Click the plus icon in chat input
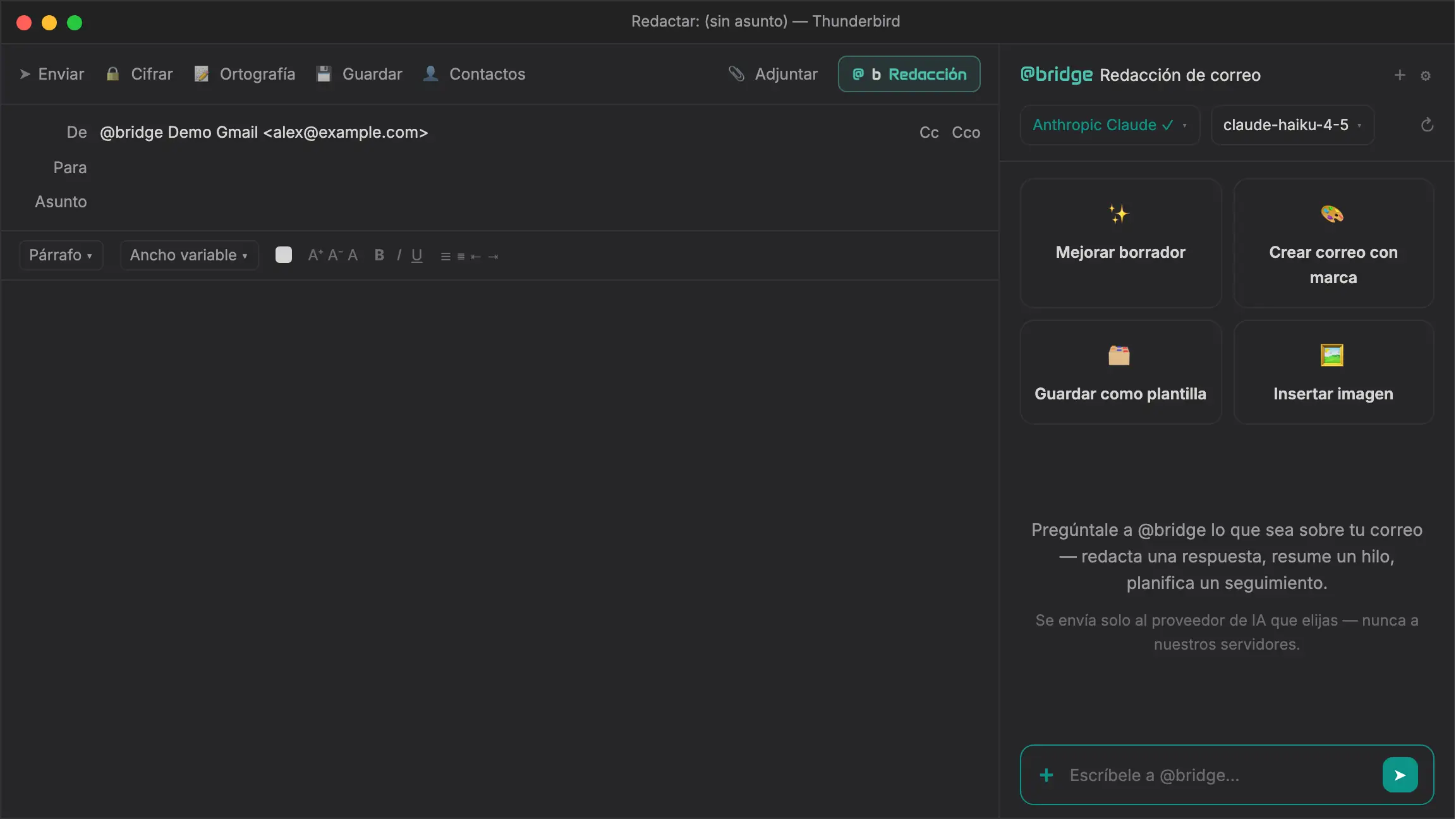Image resolution: width=1456 pixels, height=819 pixels. [x=1046, y=775]
